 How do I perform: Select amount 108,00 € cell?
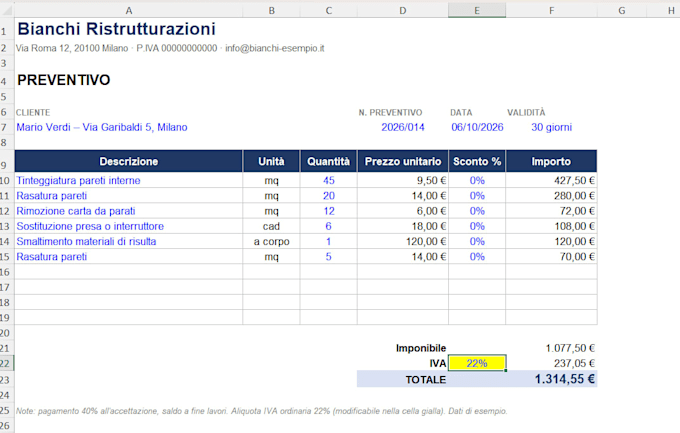(551, 226)
